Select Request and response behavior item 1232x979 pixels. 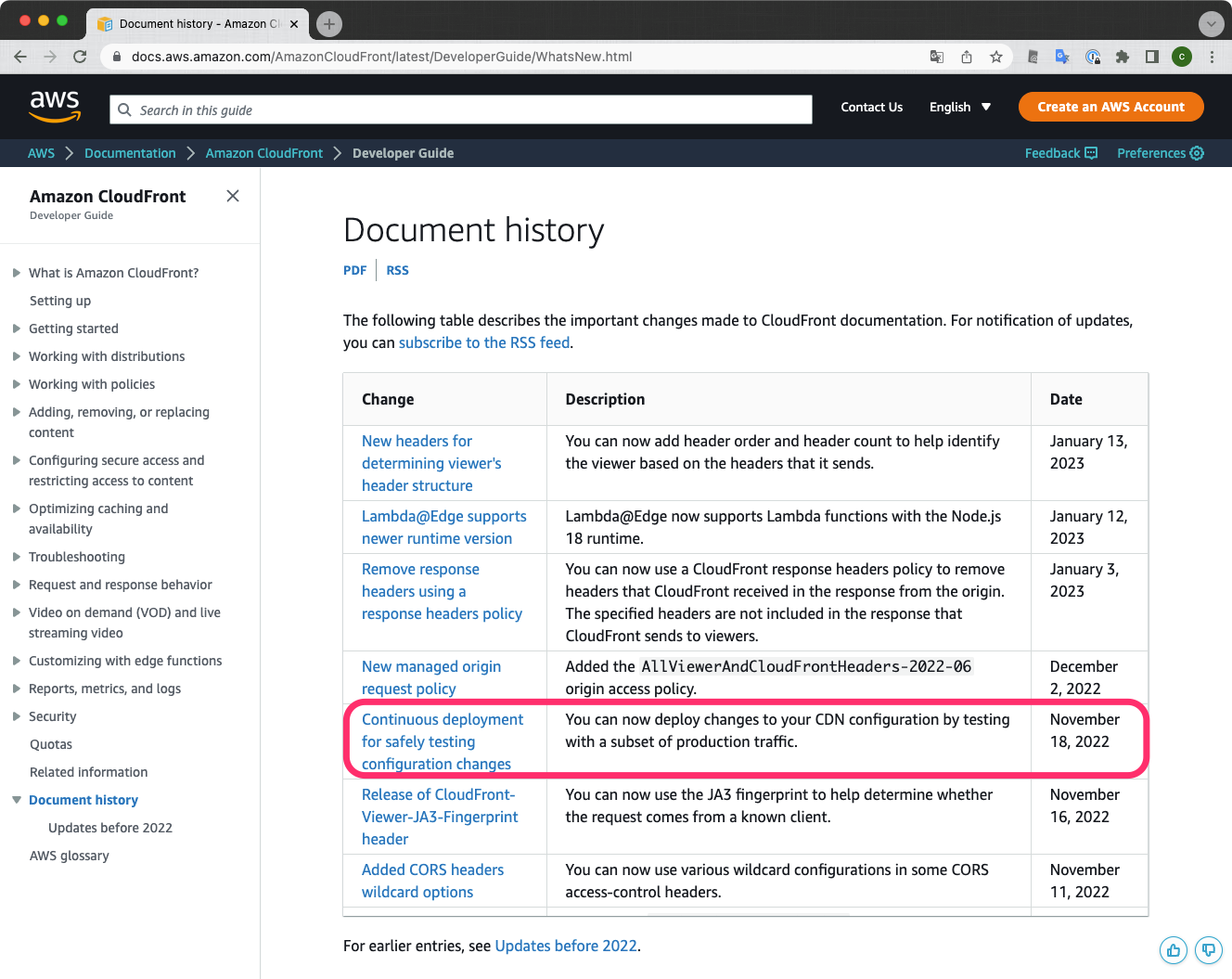[121, 585]
